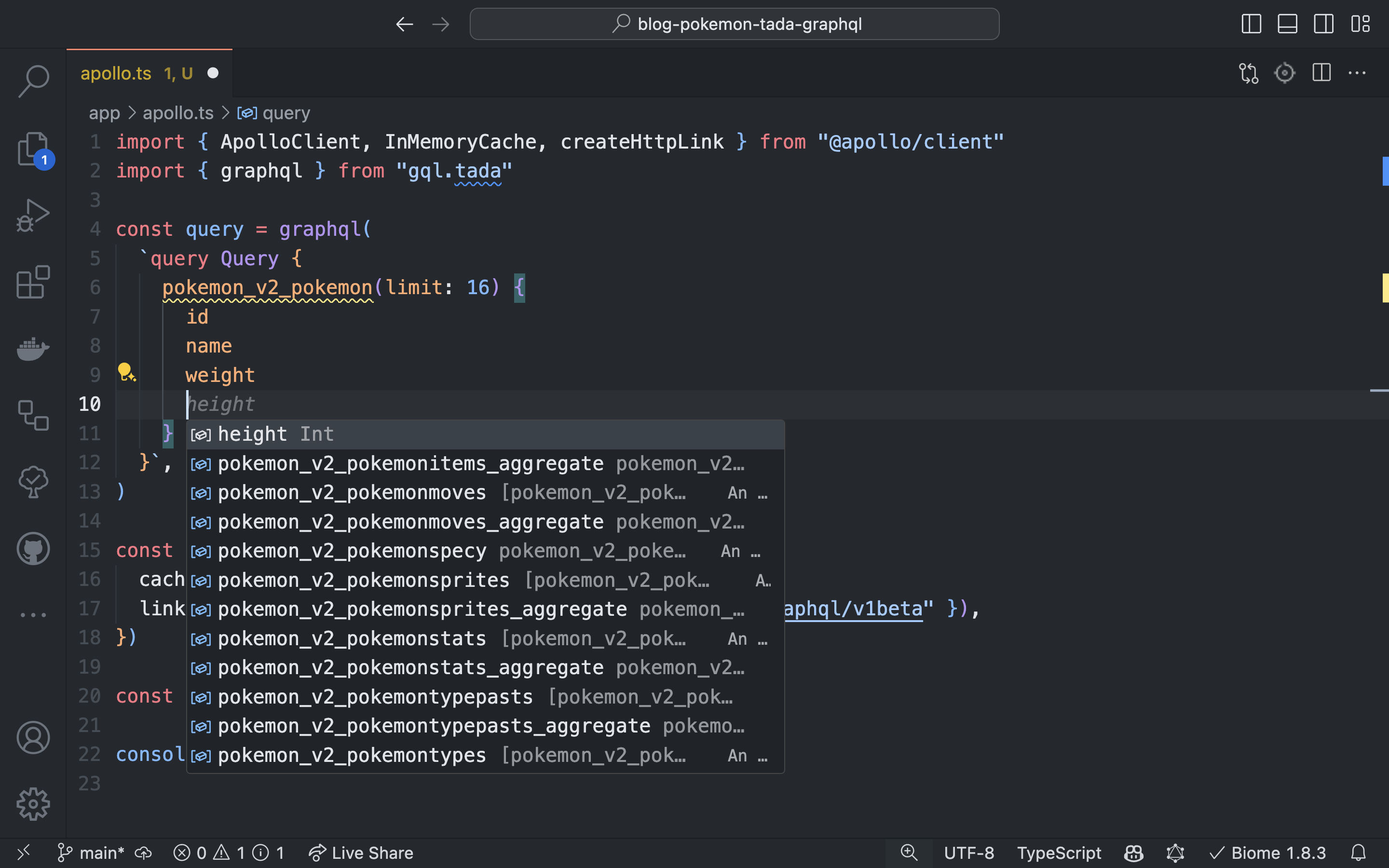Open the app breadcrumb folder
This screenshot has height=868, width=1389.
pyautogui.click(x=105, y=113)
